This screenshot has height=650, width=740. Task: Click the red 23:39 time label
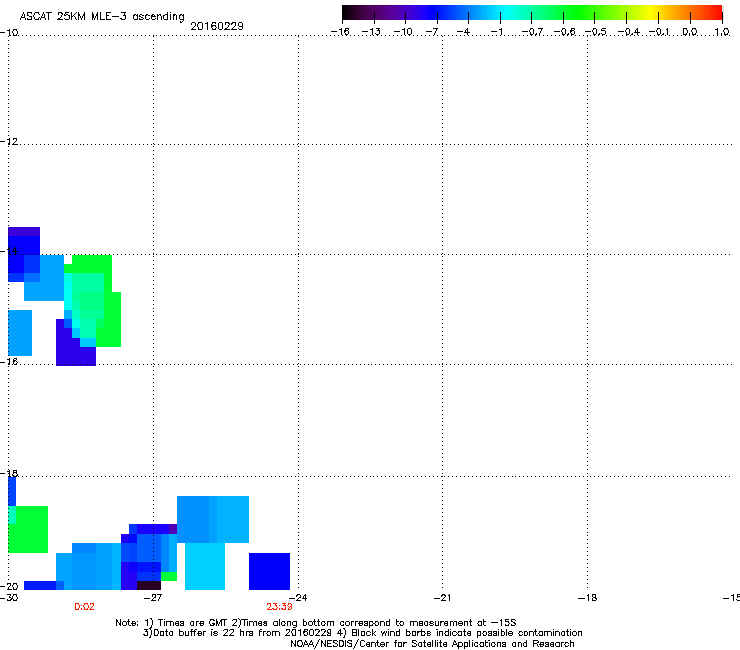coord(279,607)
